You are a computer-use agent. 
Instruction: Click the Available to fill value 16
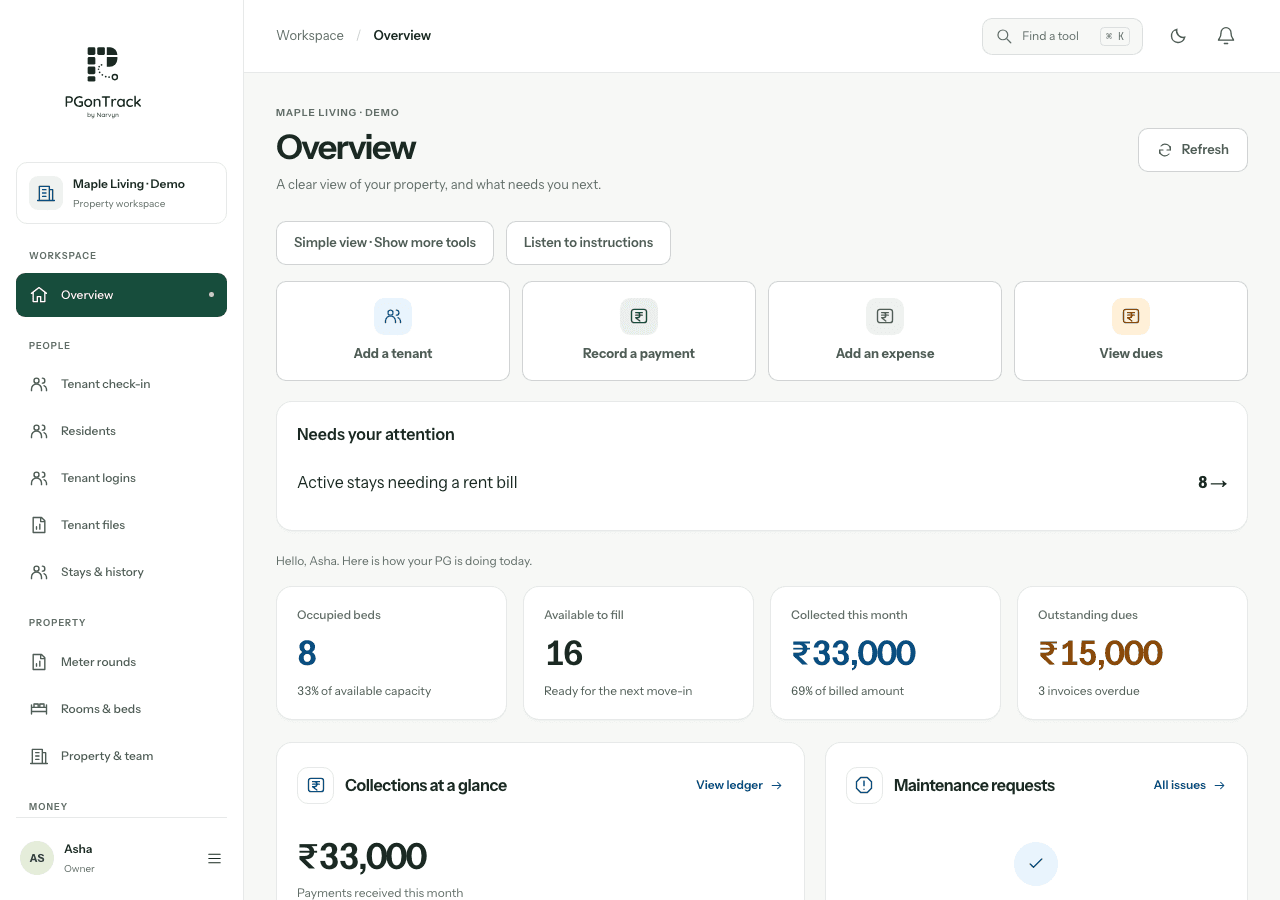click(x=564, y=653)
